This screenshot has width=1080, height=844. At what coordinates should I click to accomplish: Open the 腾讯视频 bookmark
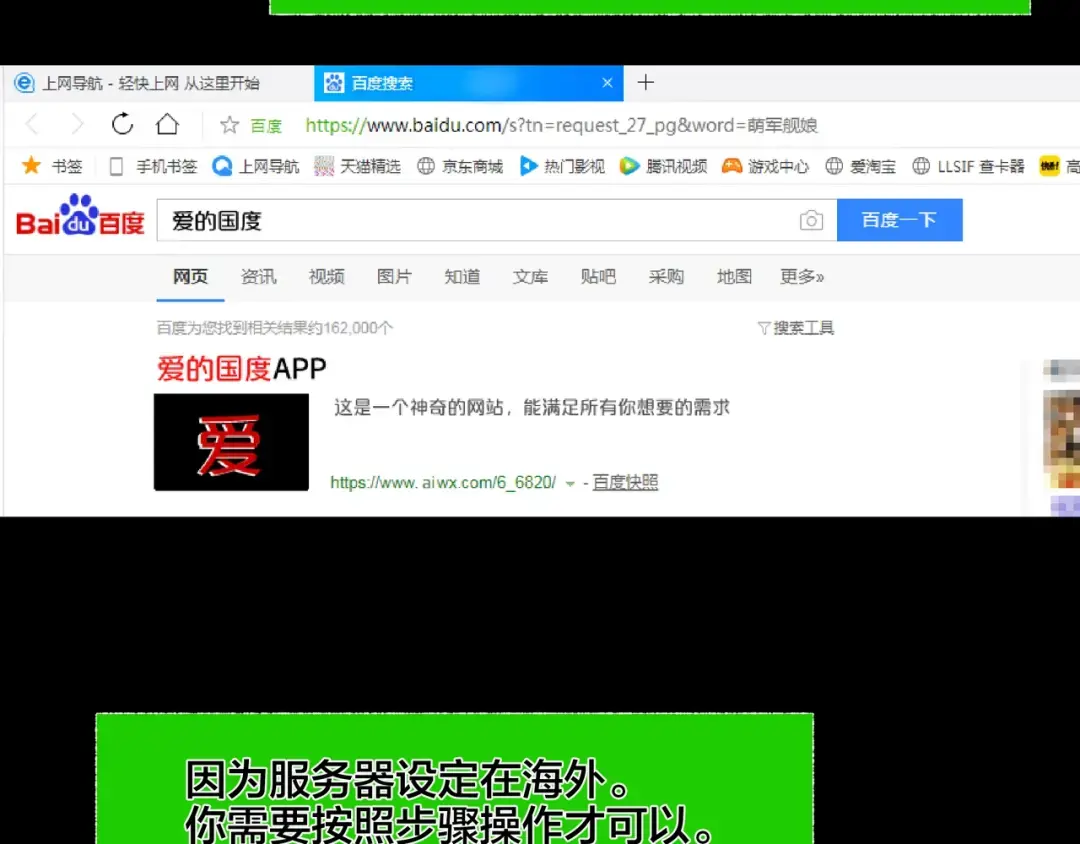[663, 166]
